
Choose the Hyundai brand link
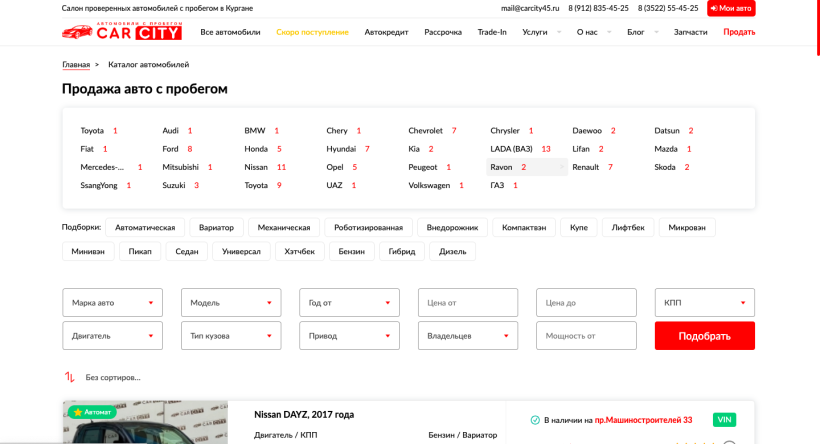(348, 149)
